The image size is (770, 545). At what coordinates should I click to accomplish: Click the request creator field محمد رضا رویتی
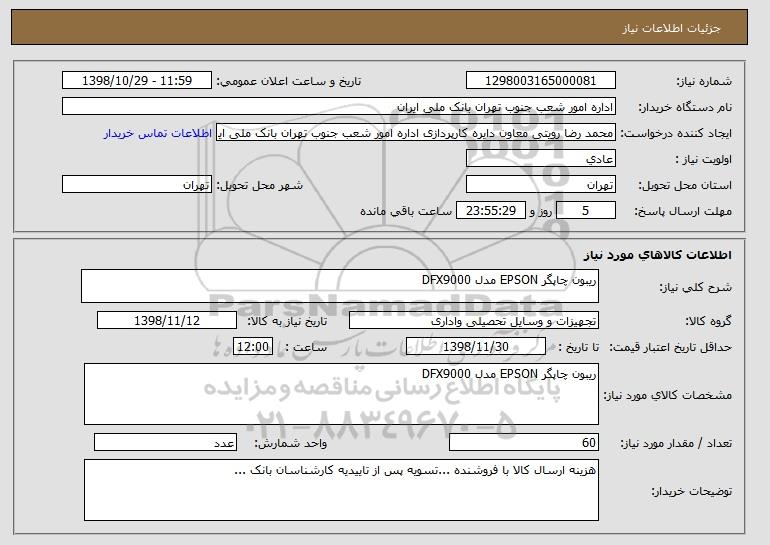(416, 133)
